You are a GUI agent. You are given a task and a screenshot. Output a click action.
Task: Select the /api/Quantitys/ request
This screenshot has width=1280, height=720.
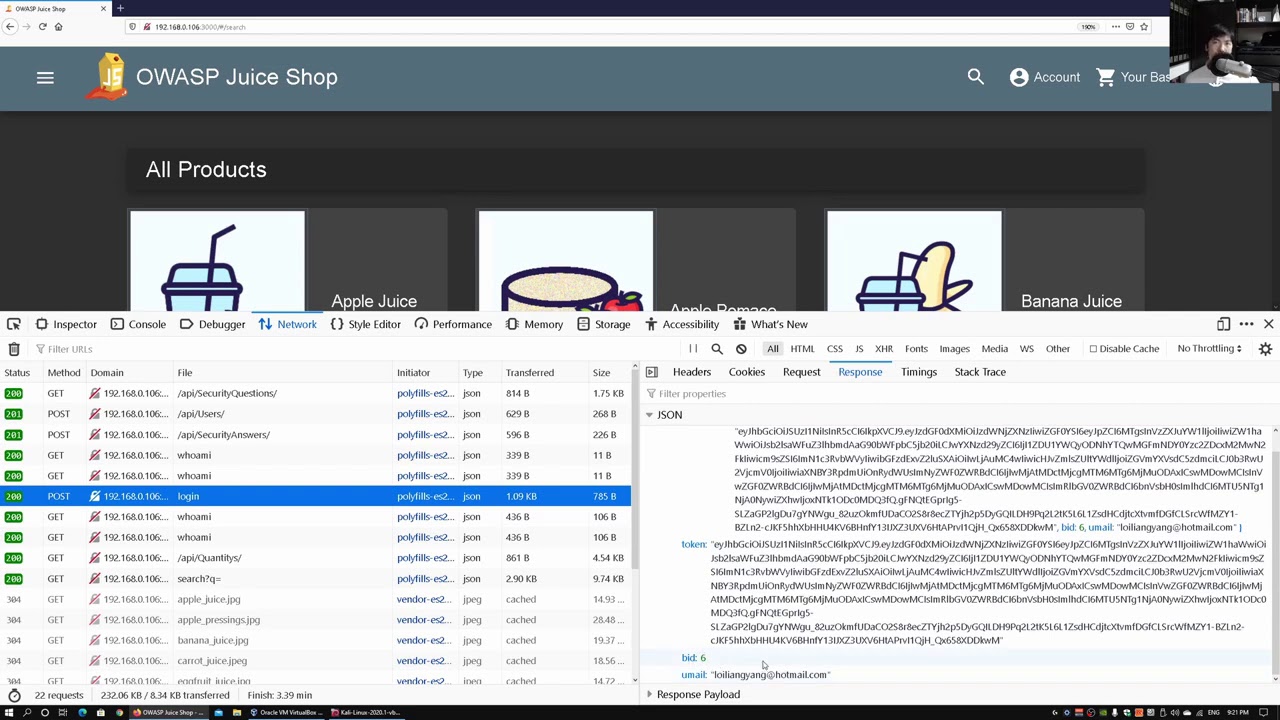tap(315, 558)
